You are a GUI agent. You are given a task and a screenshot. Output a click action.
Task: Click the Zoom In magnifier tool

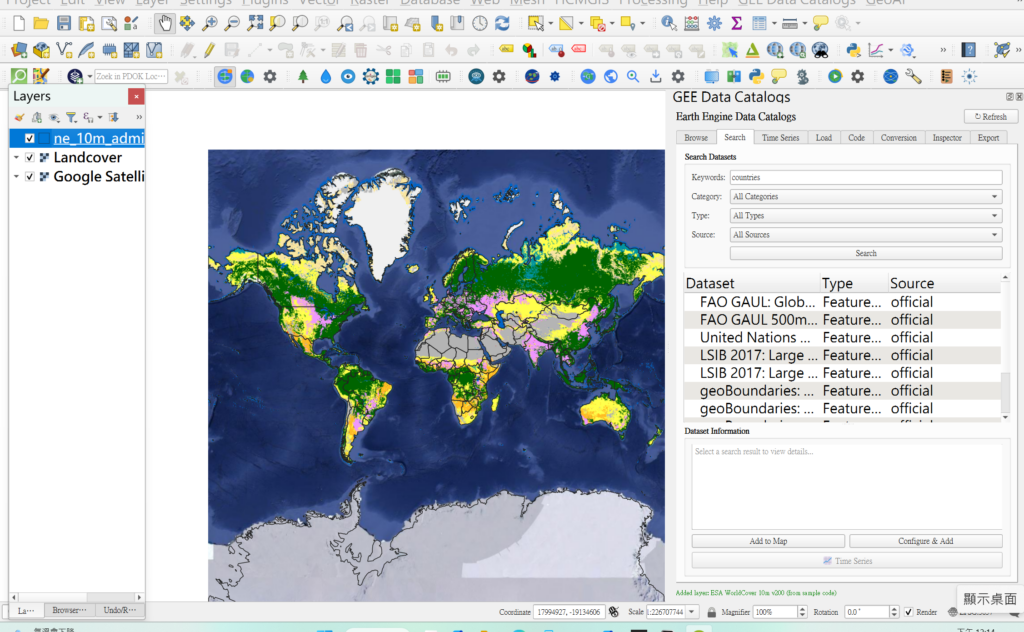pyautogui.click(x=209, y=22)
